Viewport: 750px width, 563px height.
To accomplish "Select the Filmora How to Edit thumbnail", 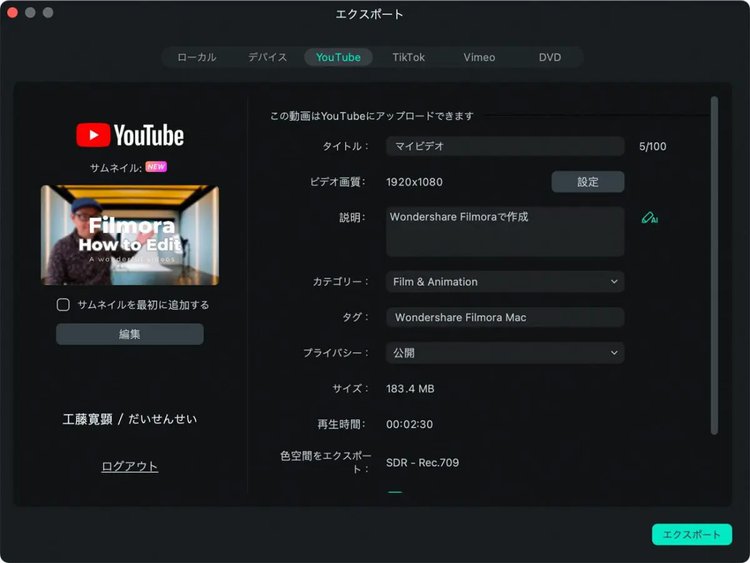I will tap(130, 235).
